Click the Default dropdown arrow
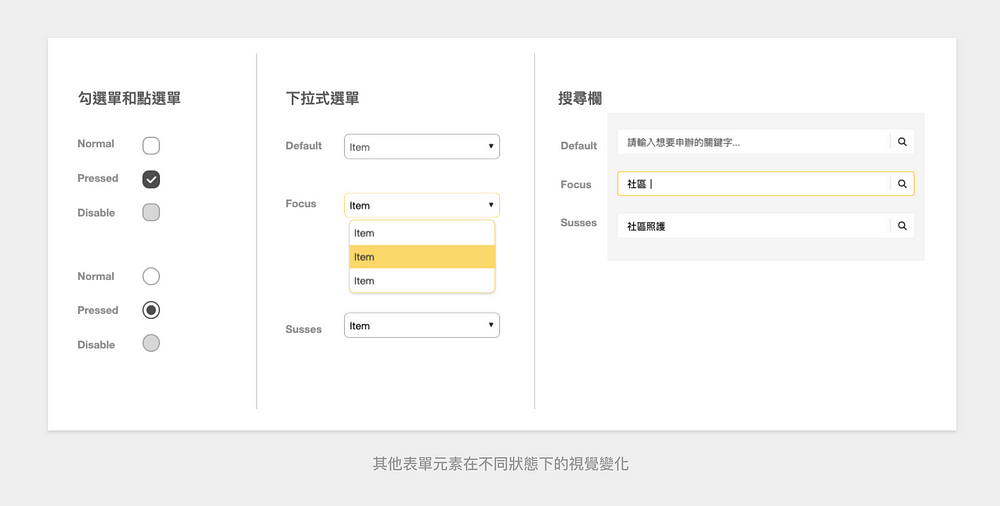Screen dimensions: 1000x506 tap(491, 146)
